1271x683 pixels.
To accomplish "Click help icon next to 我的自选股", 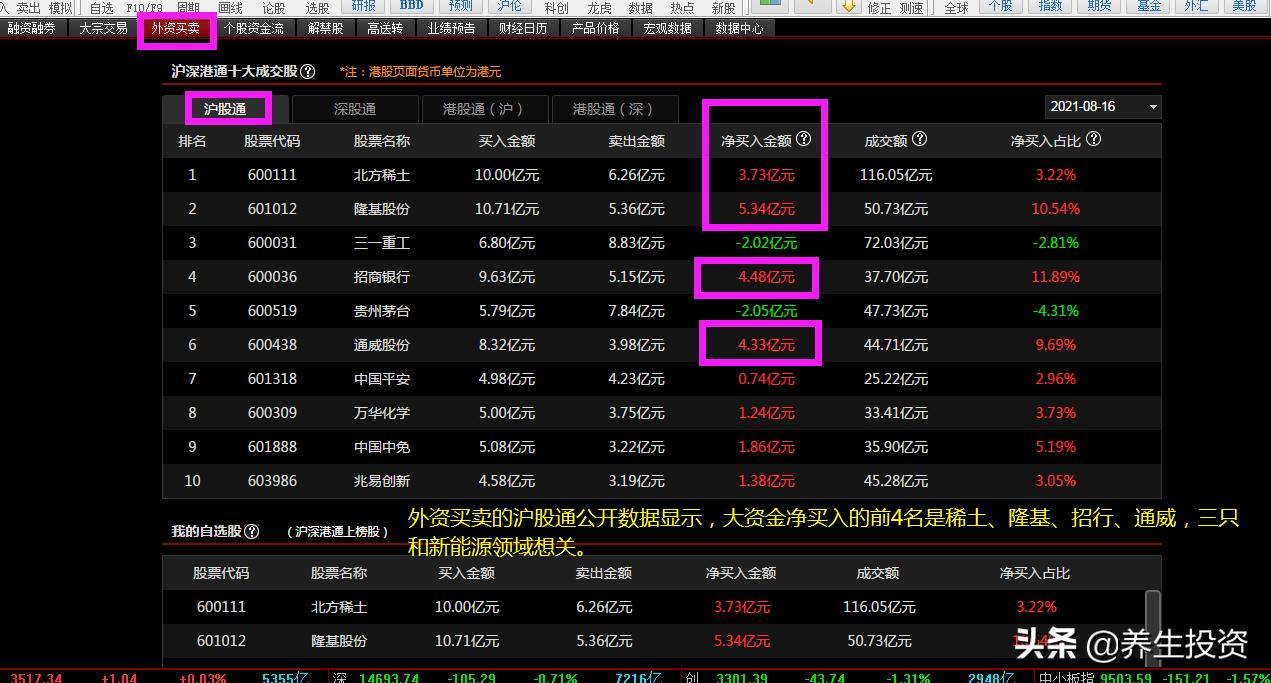I will (x=252, y=532).
